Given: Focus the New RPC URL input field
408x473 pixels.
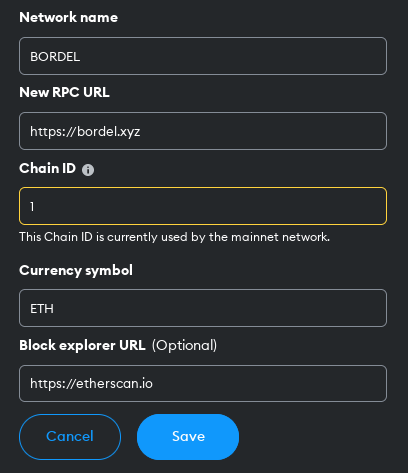Looking at the screenshot, I should point(203,131).
